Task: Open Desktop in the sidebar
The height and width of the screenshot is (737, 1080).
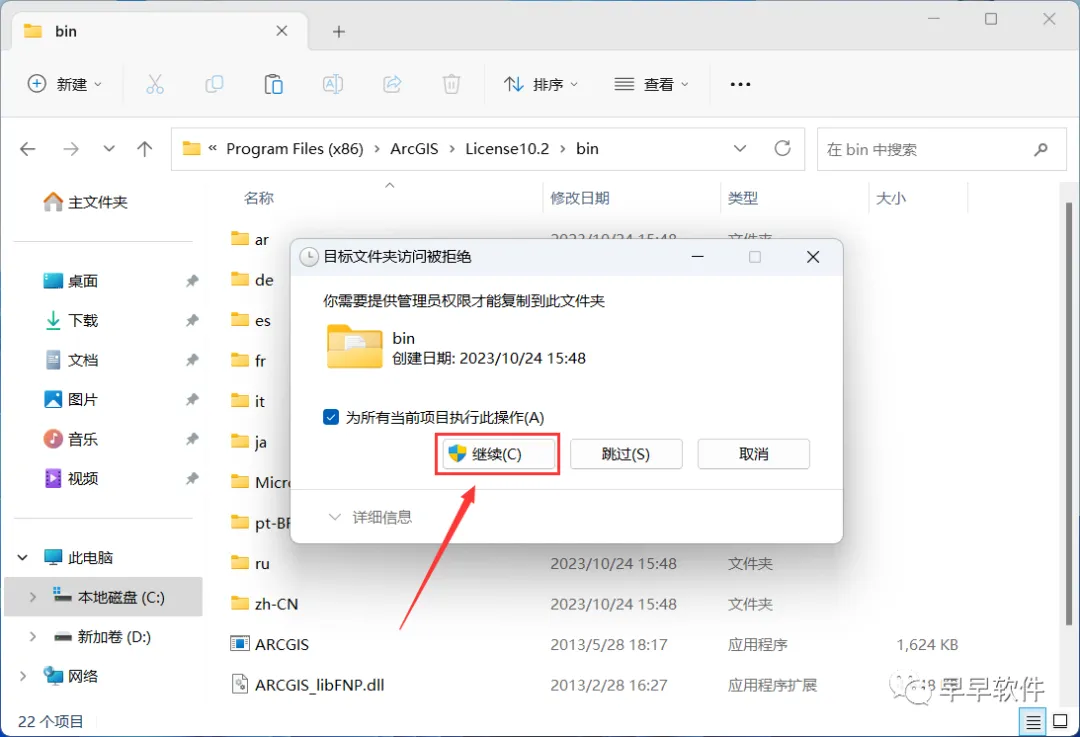Action: tap(71, 281)
